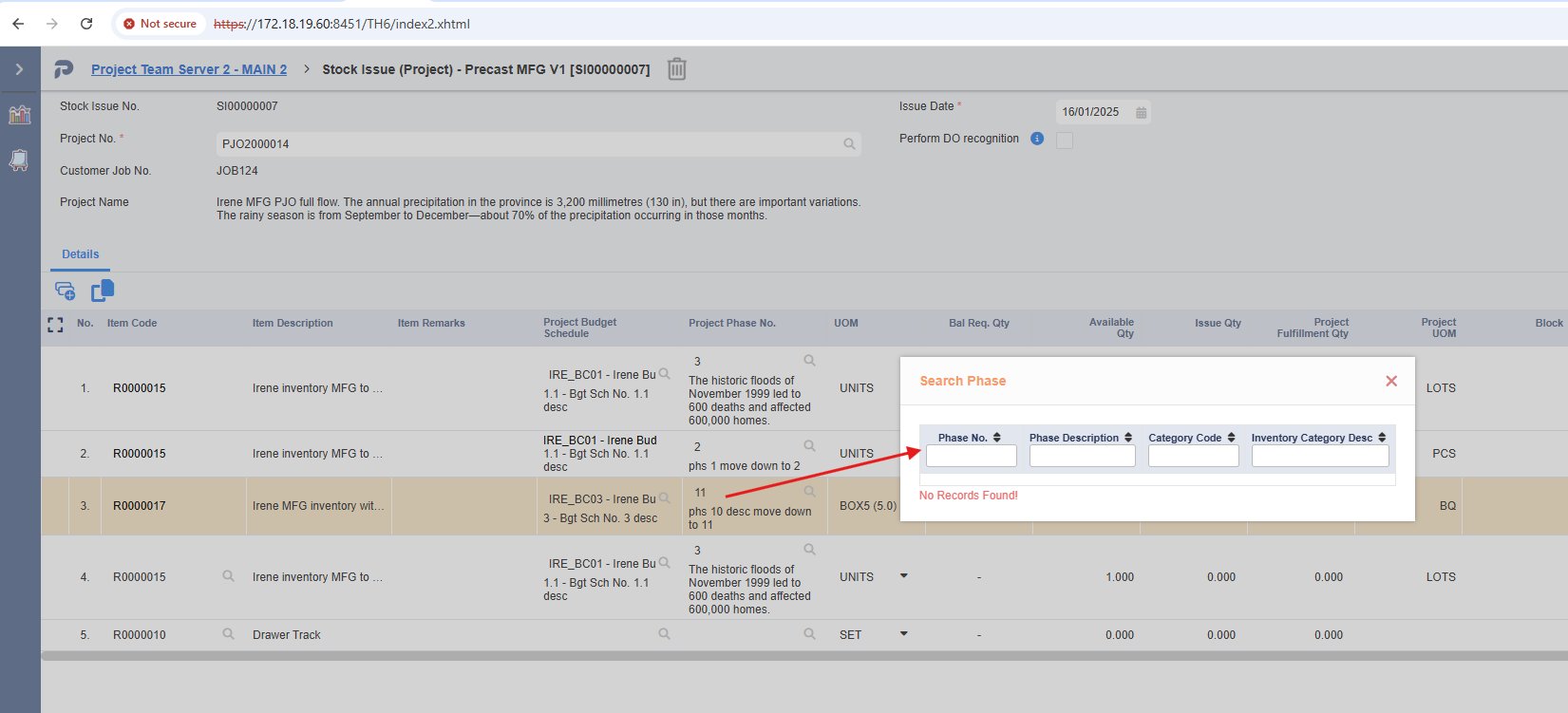Sort by Phase Description column
Viewport: 1568px width, 713px height.
point(1128,438)
